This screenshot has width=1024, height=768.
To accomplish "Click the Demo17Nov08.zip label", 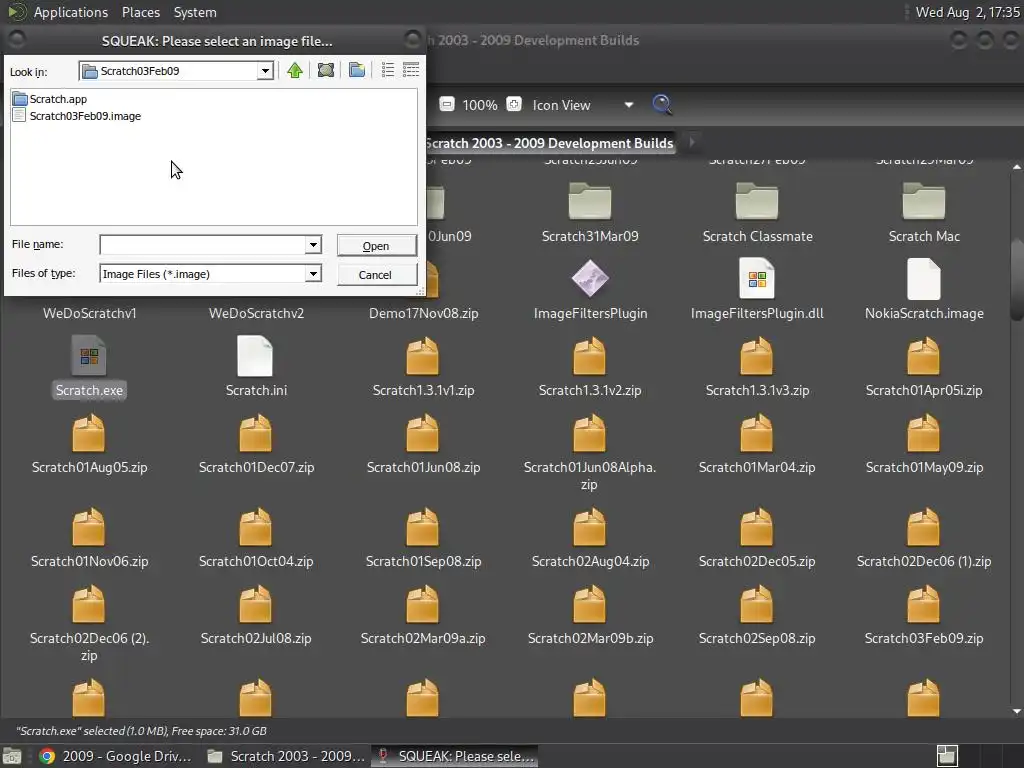I will 423,313.
